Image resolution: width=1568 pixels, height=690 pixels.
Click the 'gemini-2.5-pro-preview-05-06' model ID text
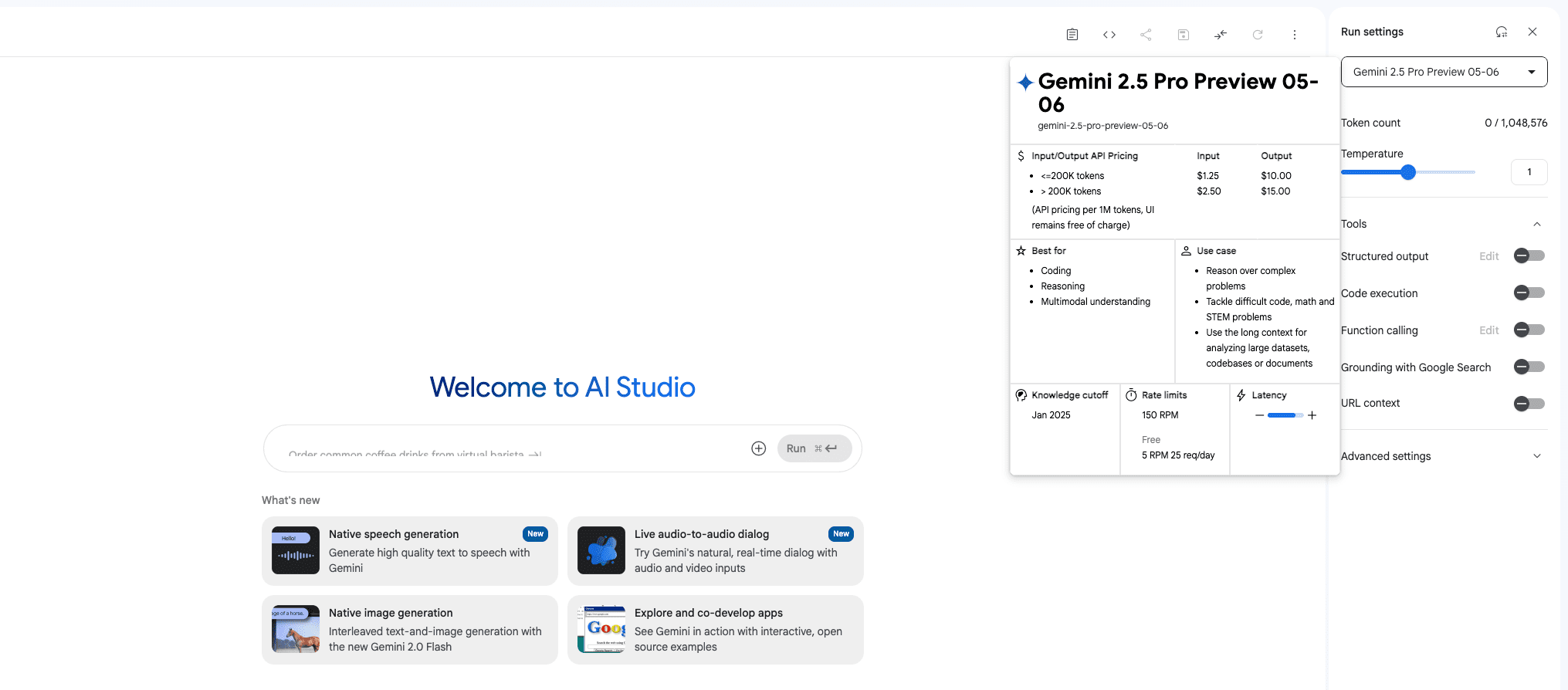tap(1103, 126)
